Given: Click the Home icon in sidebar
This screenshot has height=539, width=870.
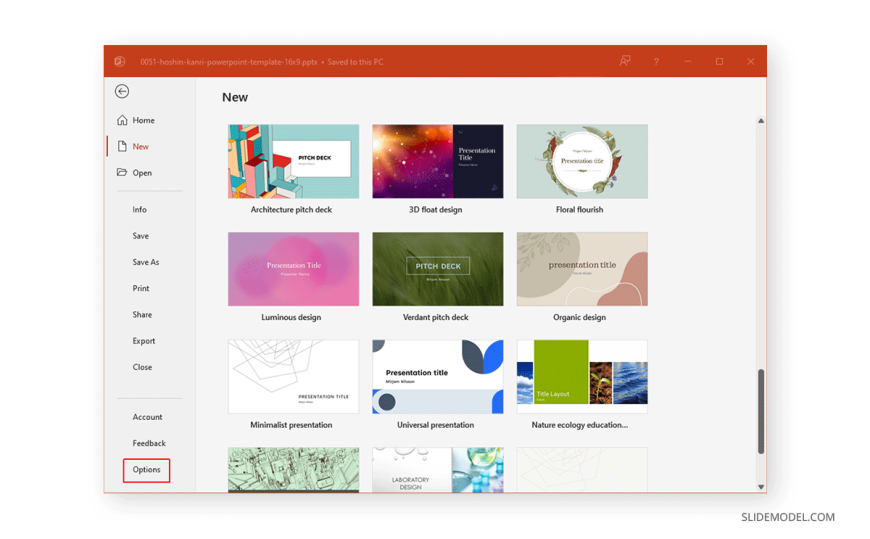Looking at the screenshot, I should tap(122, 120).
